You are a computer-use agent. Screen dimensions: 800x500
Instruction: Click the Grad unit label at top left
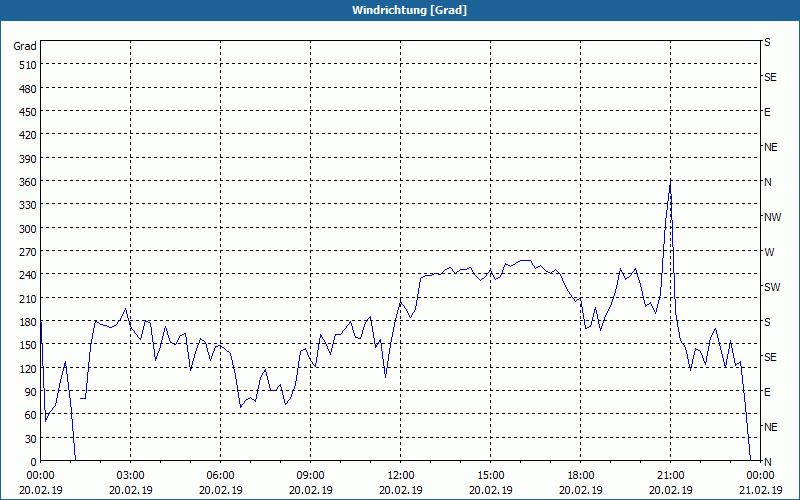pyautogui.click(x=25, y=46)
